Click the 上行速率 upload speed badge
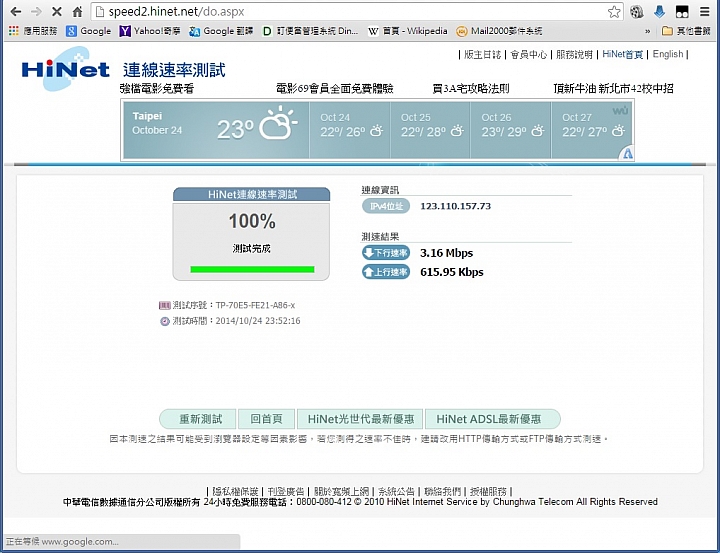 click(x=386, y=272)
